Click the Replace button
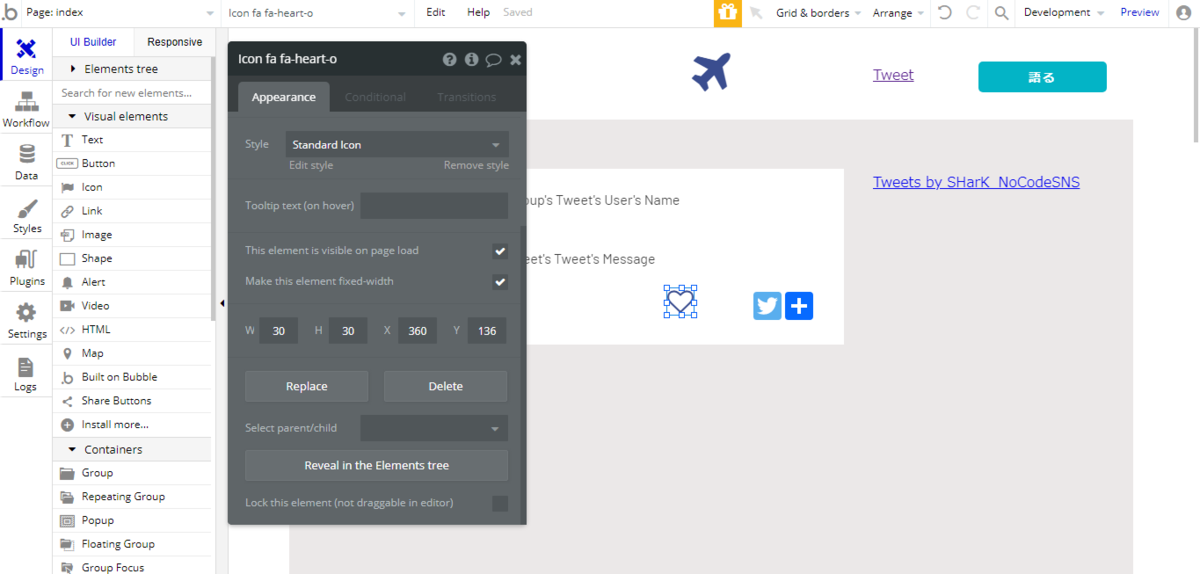1200x574 pixels. [x=307, y=386]
